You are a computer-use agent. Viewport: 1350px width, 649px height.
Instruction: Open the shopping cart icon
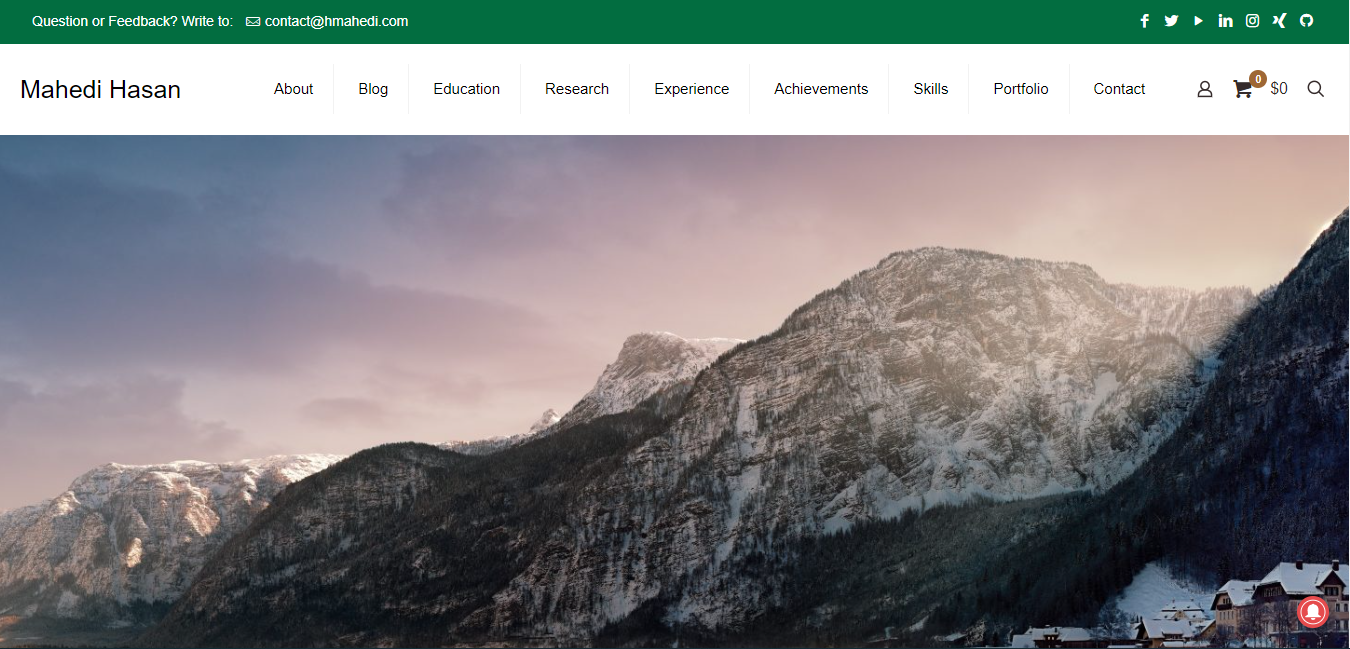coord(1242,89)
